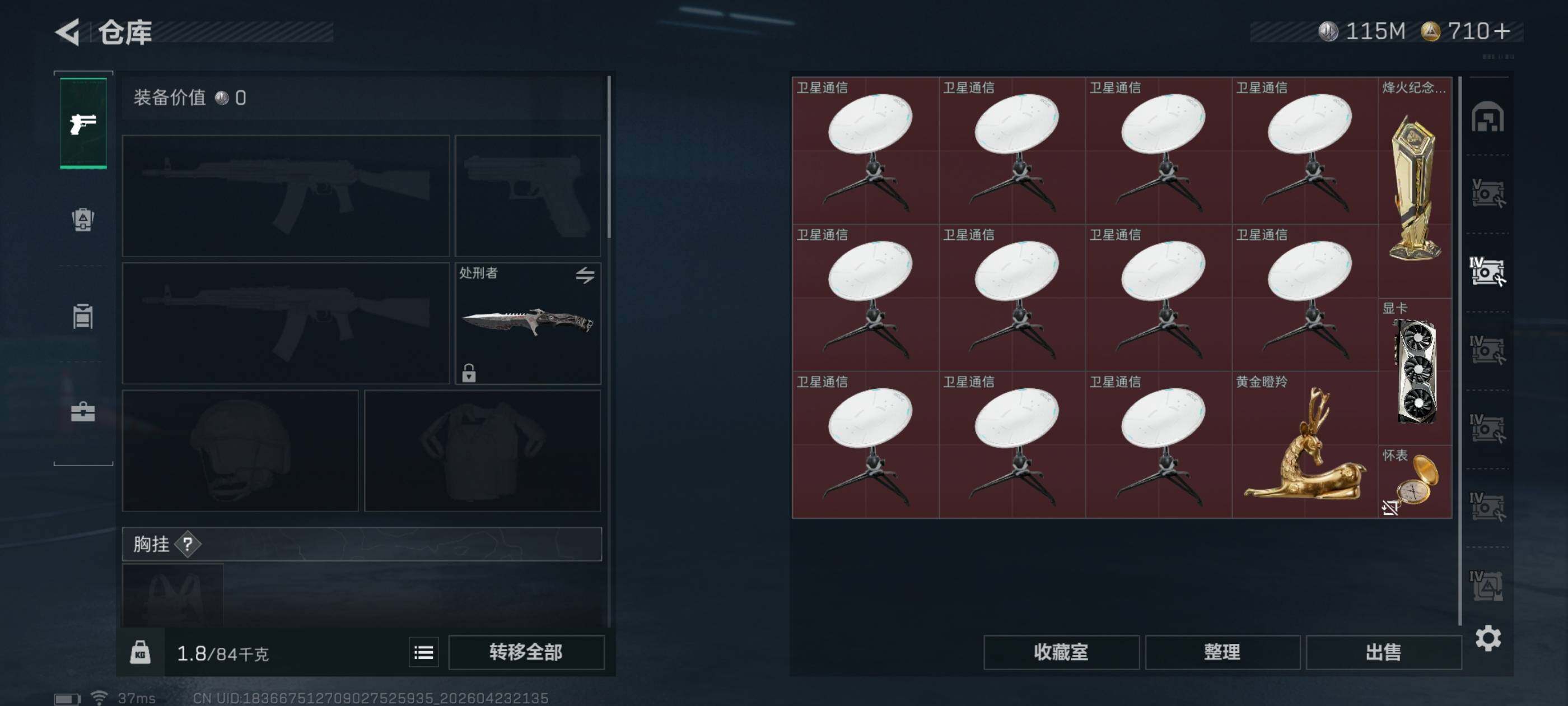This screenshot has width=1568, height=706.
Task: Open the briefcase safe-box sidebar icon
Action: [83, 412]
